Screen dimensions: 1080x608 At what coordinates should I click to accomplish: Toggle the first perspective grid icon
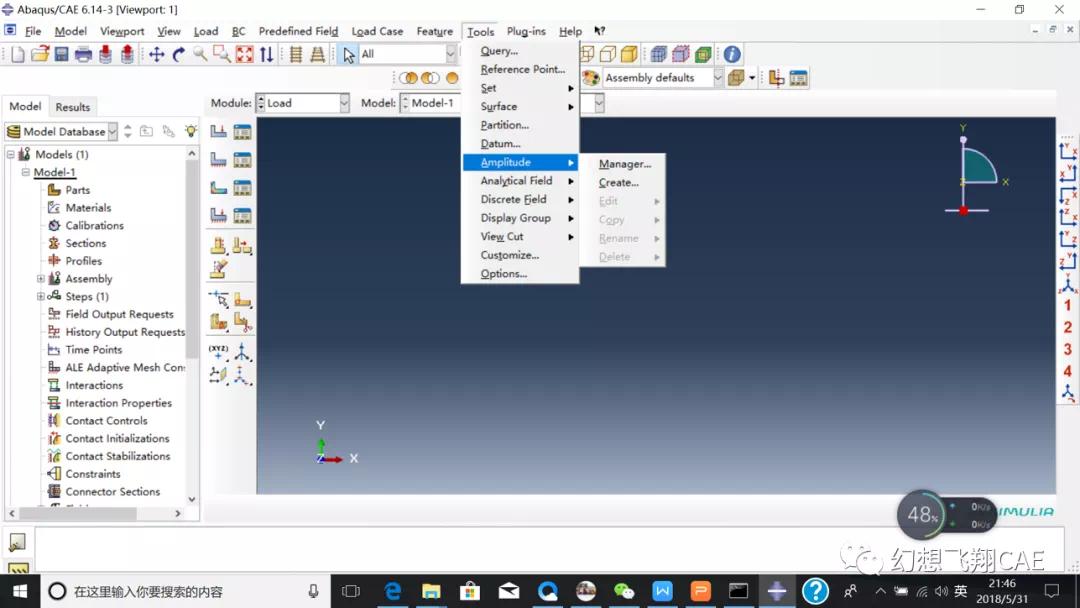(296, 54)
